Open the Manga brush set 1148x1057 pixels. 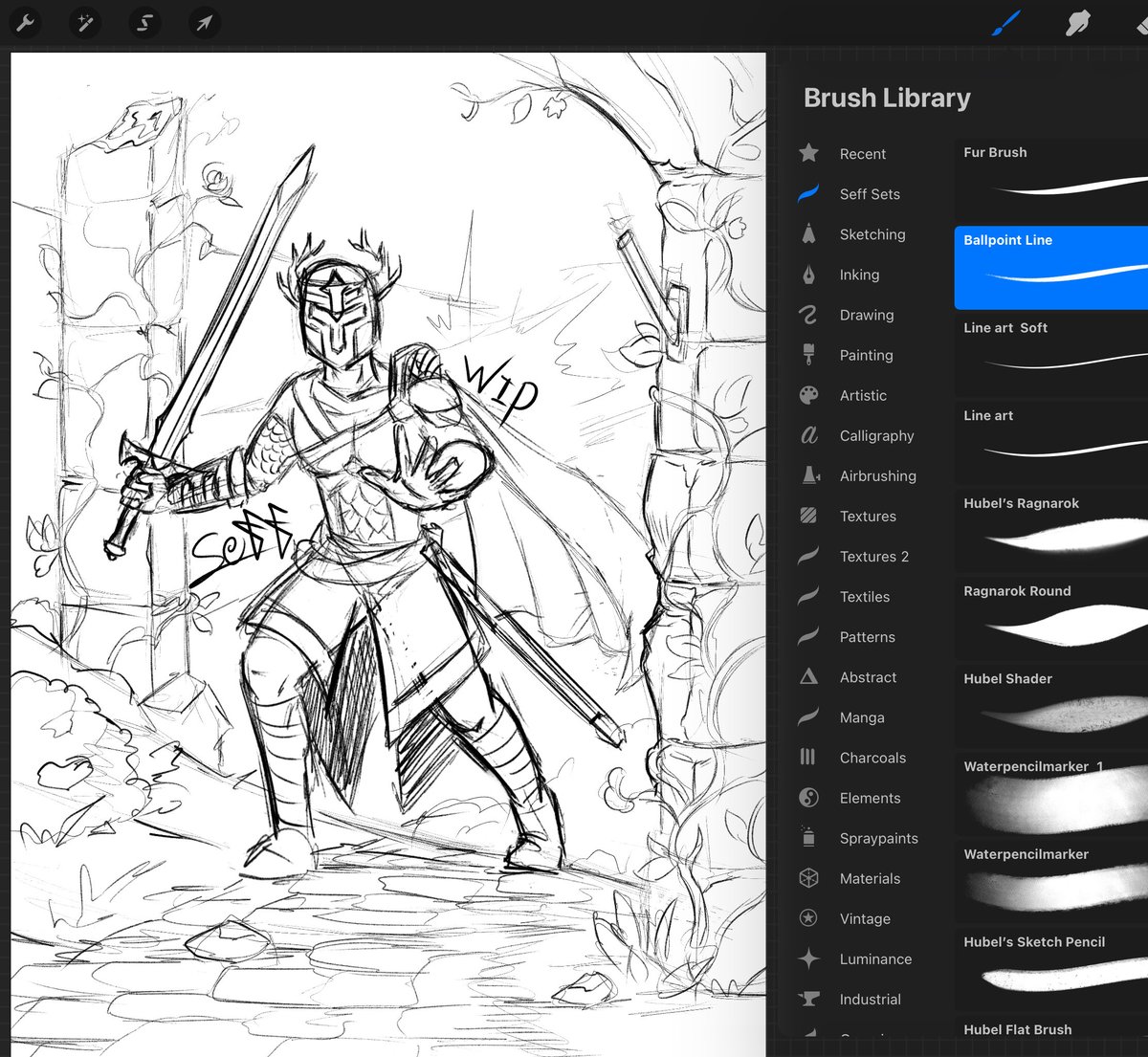861,717
